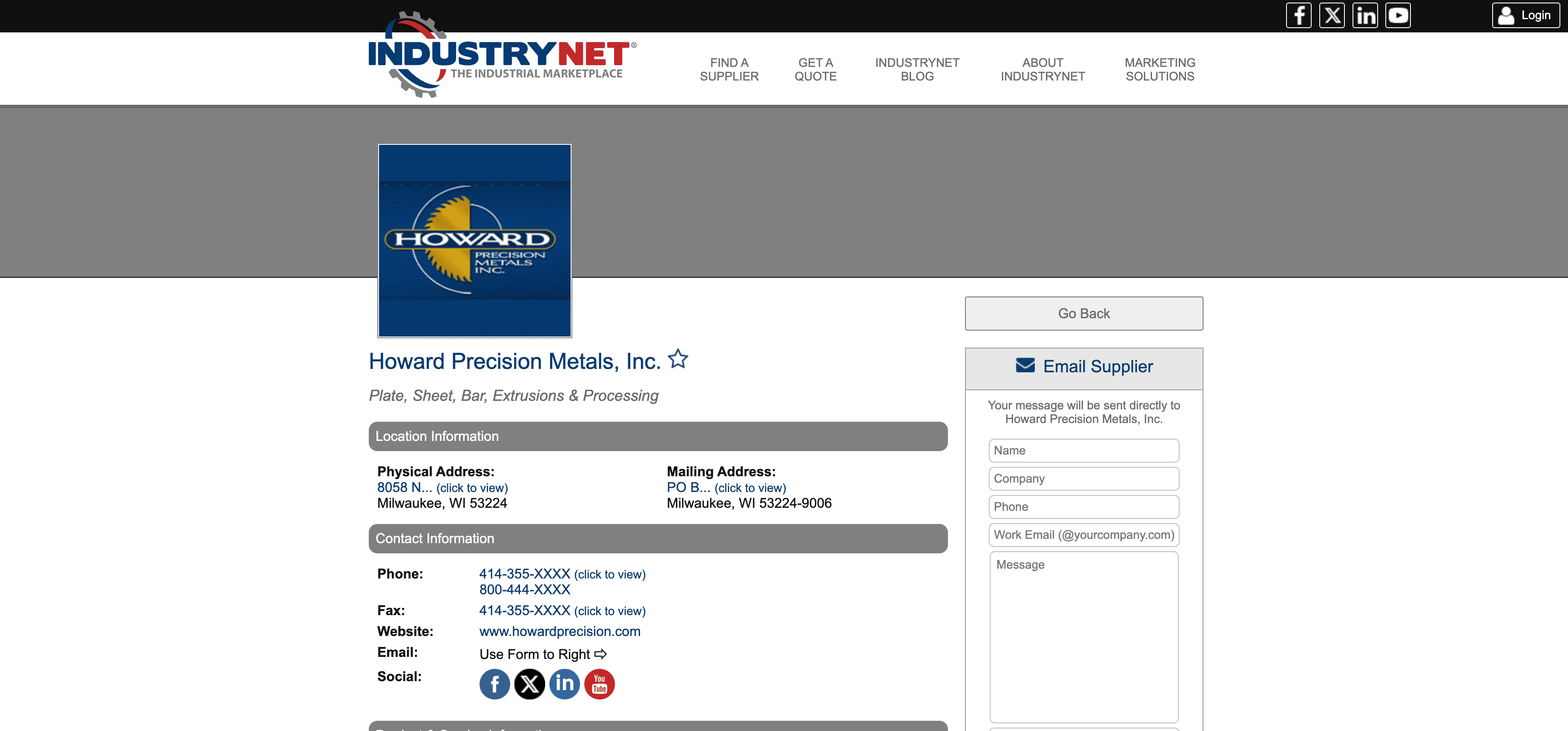
Task: Open the supplier's LinkedIn social icon
Action: tap(565, 684)
